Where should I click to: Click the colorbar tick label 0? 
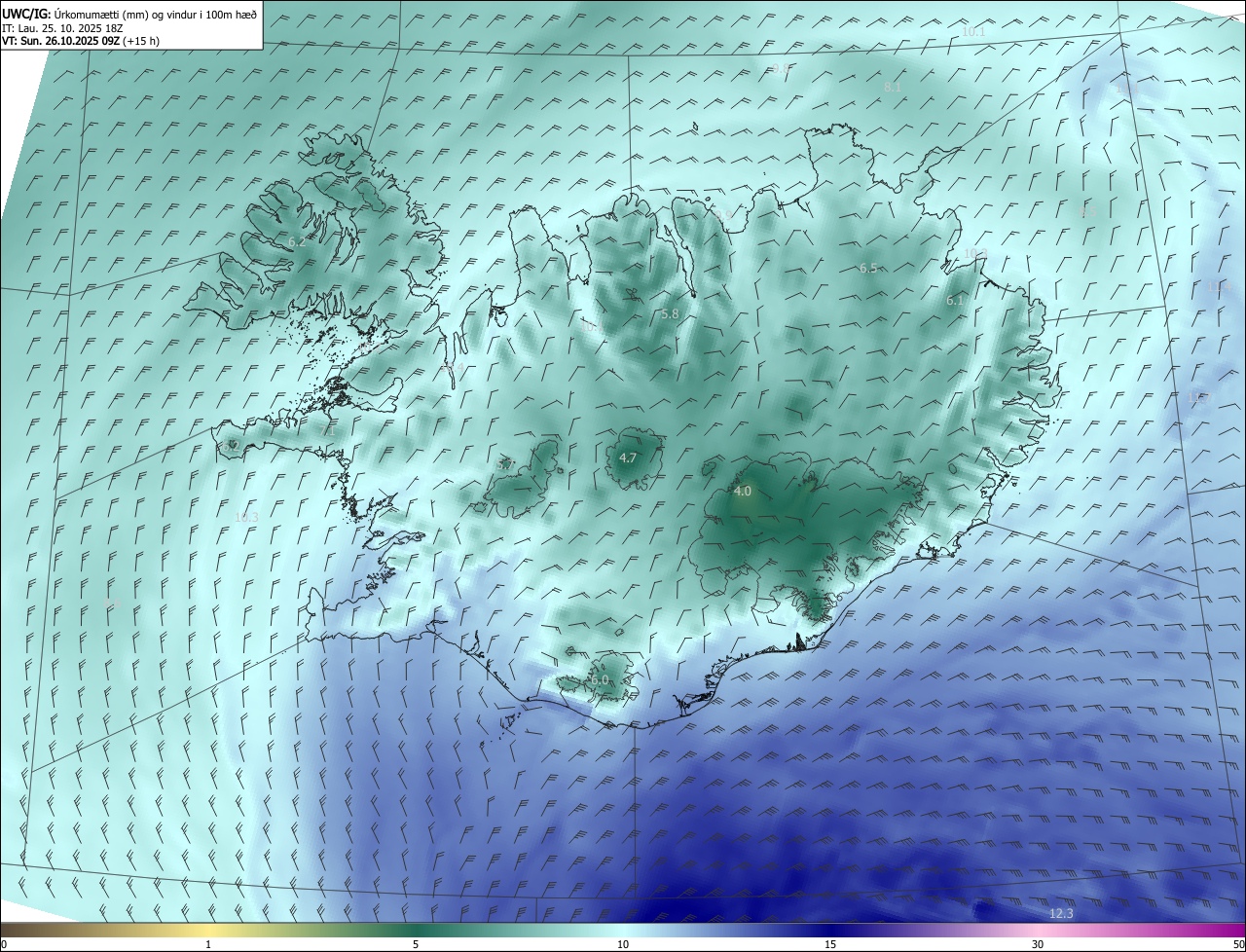4,944
